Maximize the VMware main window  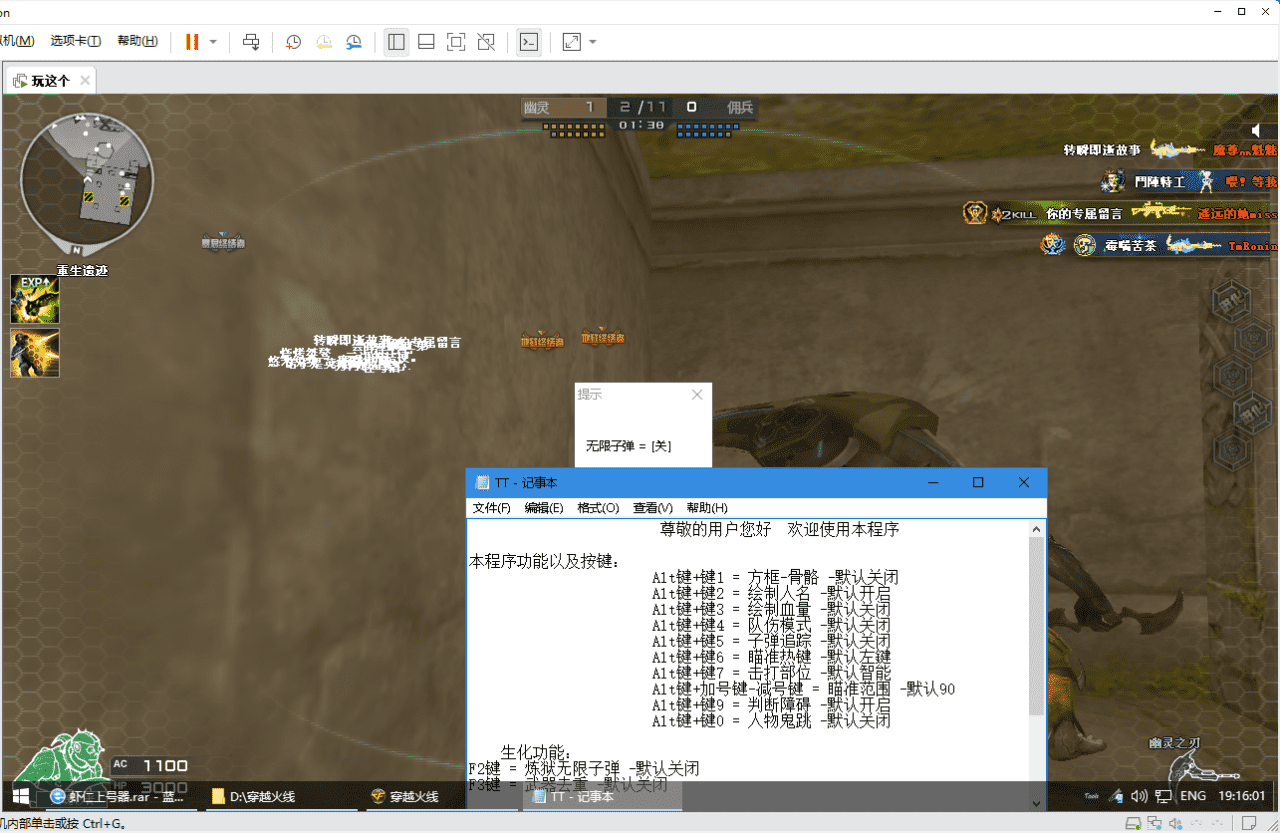pyautogui.click(x=1241, y=11)
